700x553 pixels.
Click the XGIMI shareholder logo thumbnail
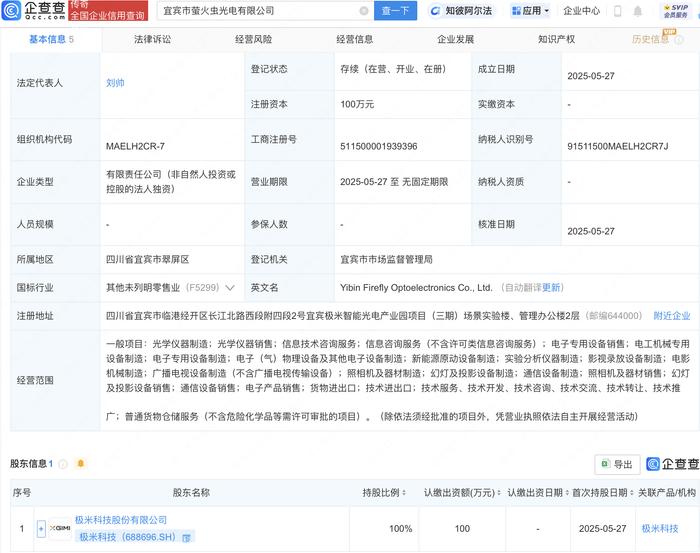60,528
